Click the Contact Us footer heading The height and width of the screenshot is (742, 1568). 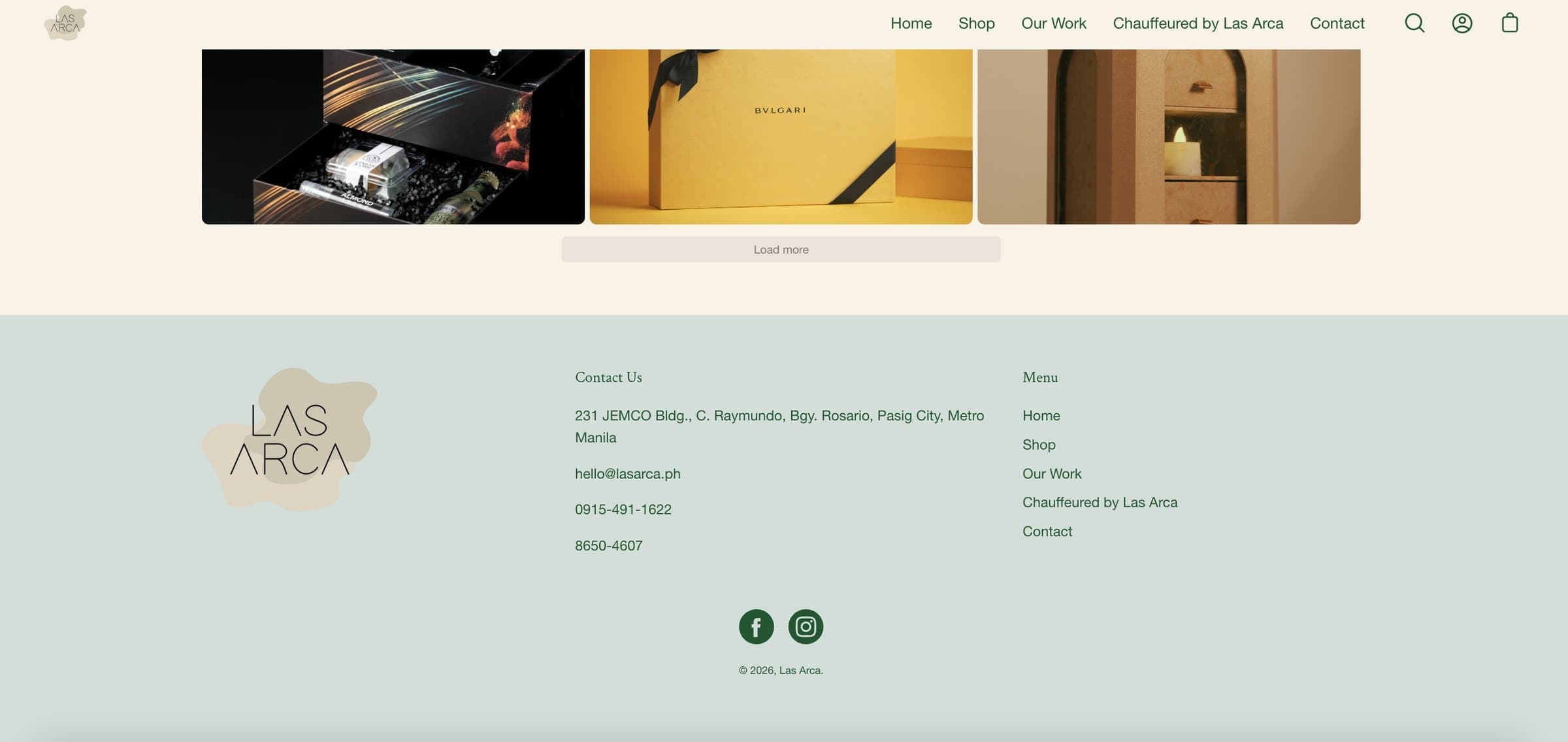(x=608, y=377)
